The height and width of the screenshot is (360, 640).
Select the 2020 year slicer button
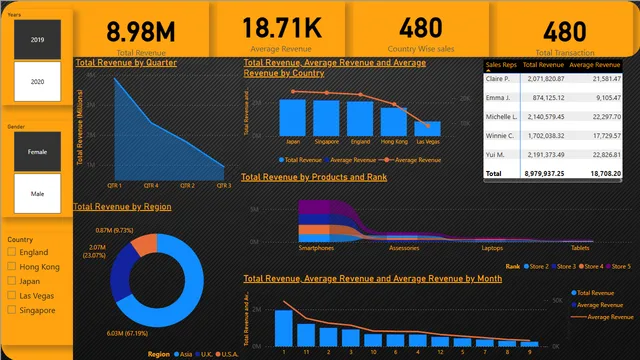point(37,82)
